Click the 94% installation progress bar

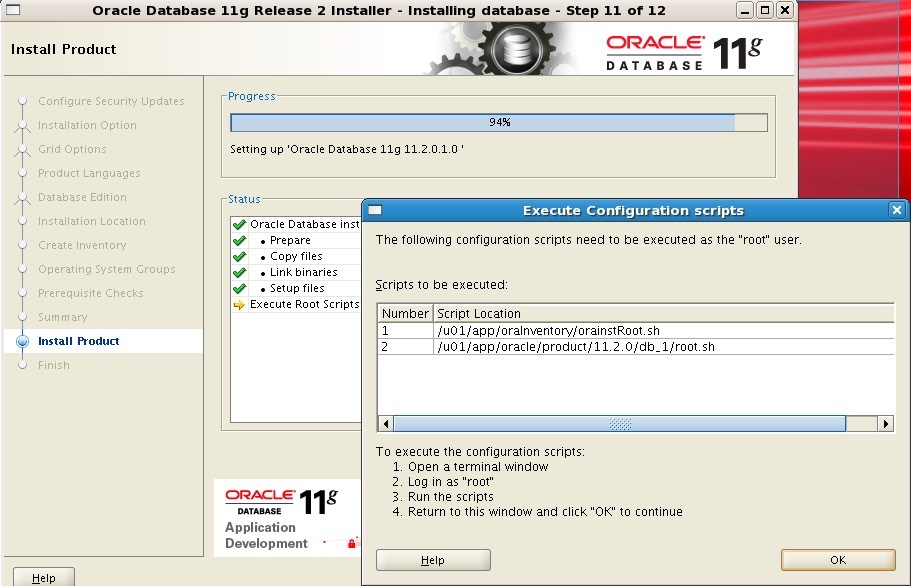(x=498, y=122)
